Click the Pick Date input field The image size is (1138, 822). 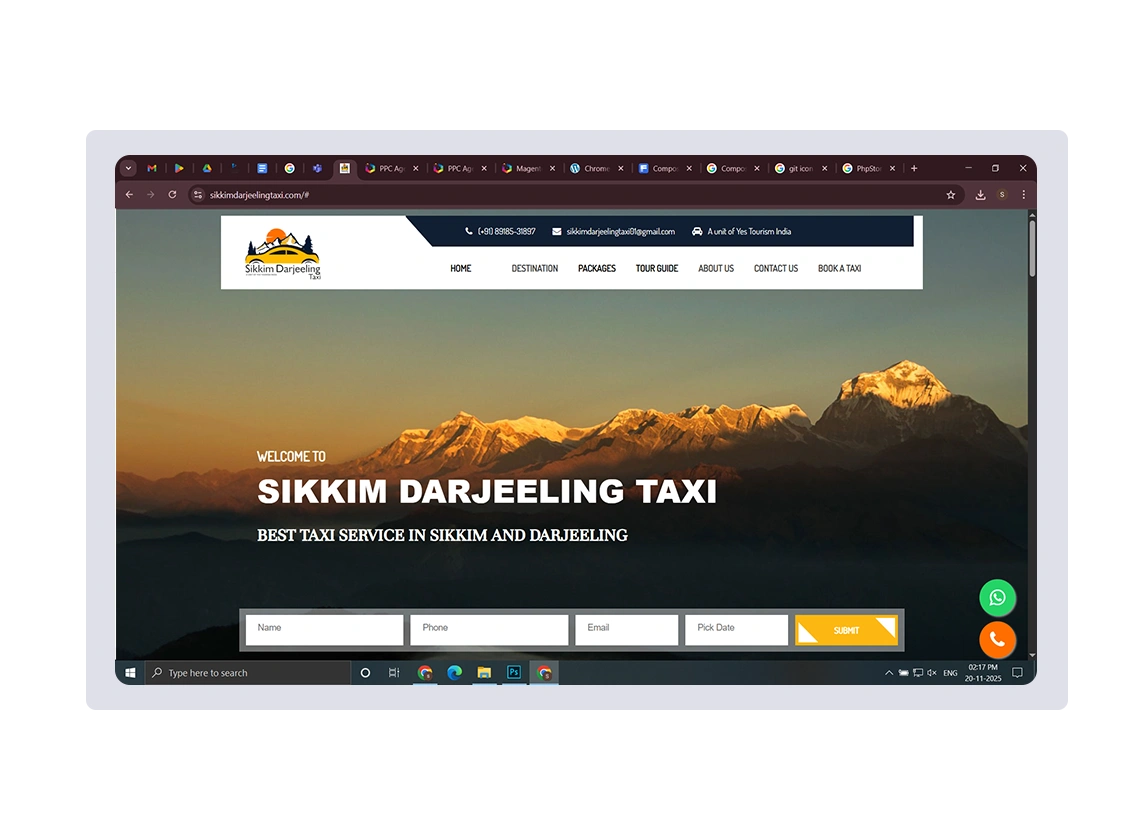tap(736, 629)
